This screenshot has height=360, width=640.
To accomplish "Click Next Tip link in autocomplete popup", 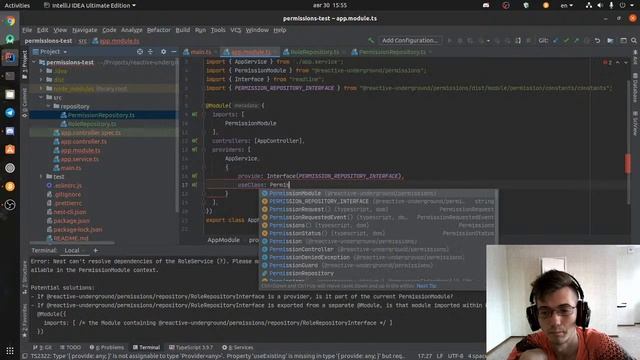I will click(x=426, y=286).
